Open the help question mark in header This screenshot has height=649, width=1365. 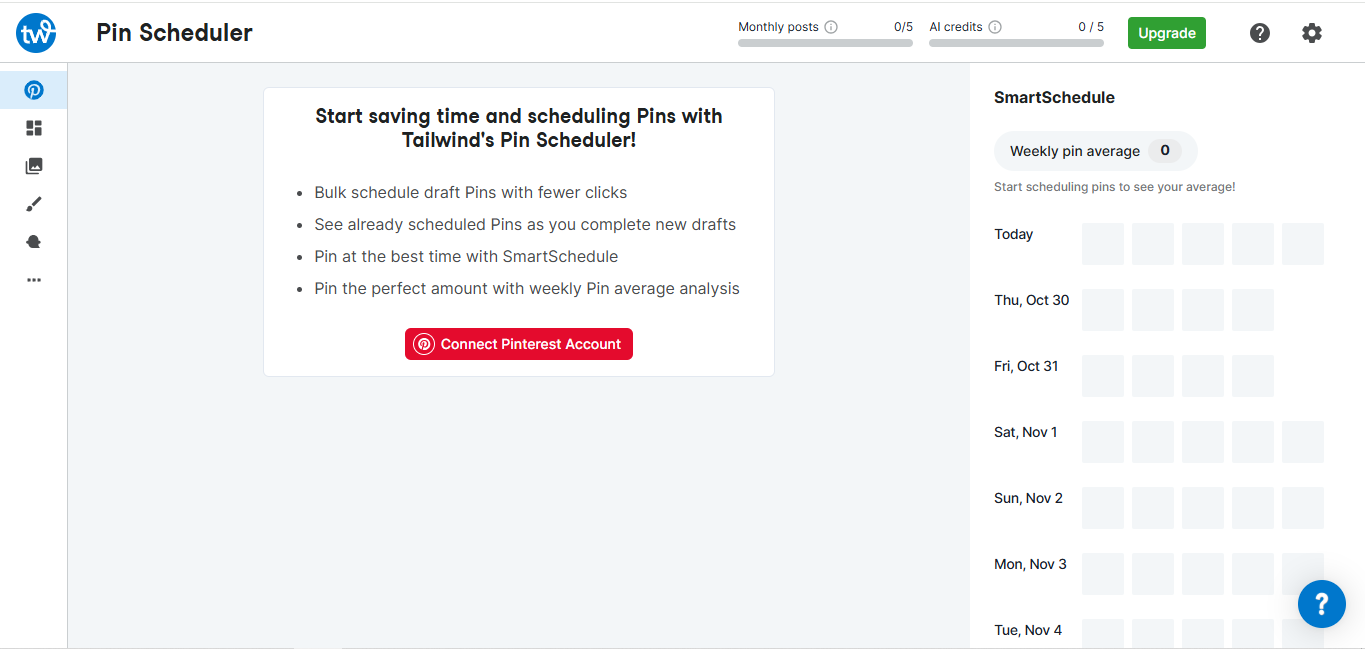coord(1260,33)
